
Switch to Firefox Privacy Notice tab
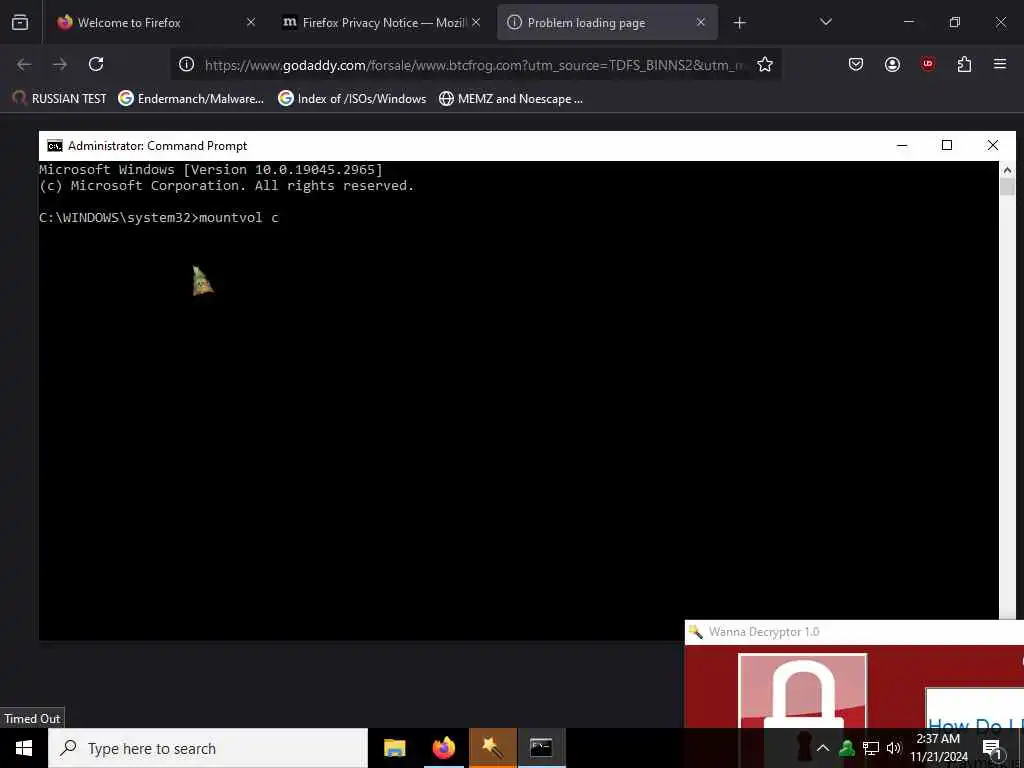pyautogui.click(x=382, y=22)
